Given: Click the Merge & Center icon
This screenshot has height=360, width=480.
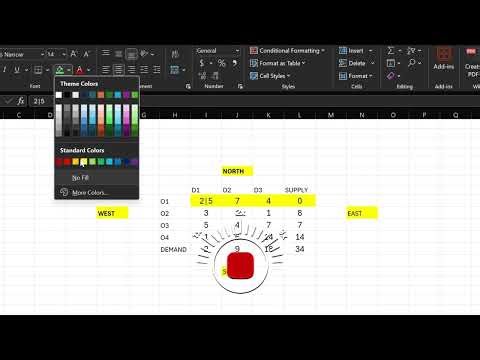Looking at the screenshot, I should [x=174, y=70].
